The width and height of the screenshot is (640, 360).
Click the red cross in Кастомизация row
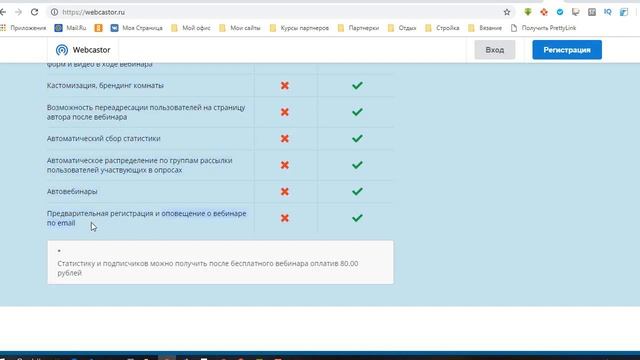tap(285, 85)
